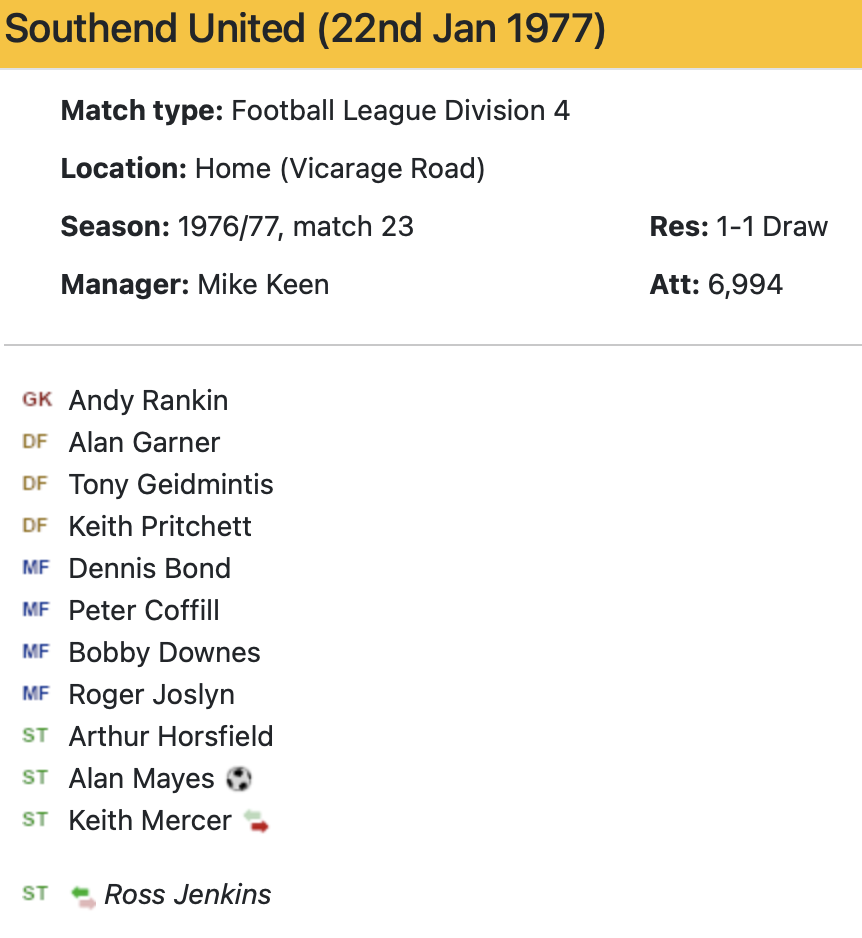Open Keith Pritchett's profile
Viewport: 862px width, 938px height.
(160, 526)
